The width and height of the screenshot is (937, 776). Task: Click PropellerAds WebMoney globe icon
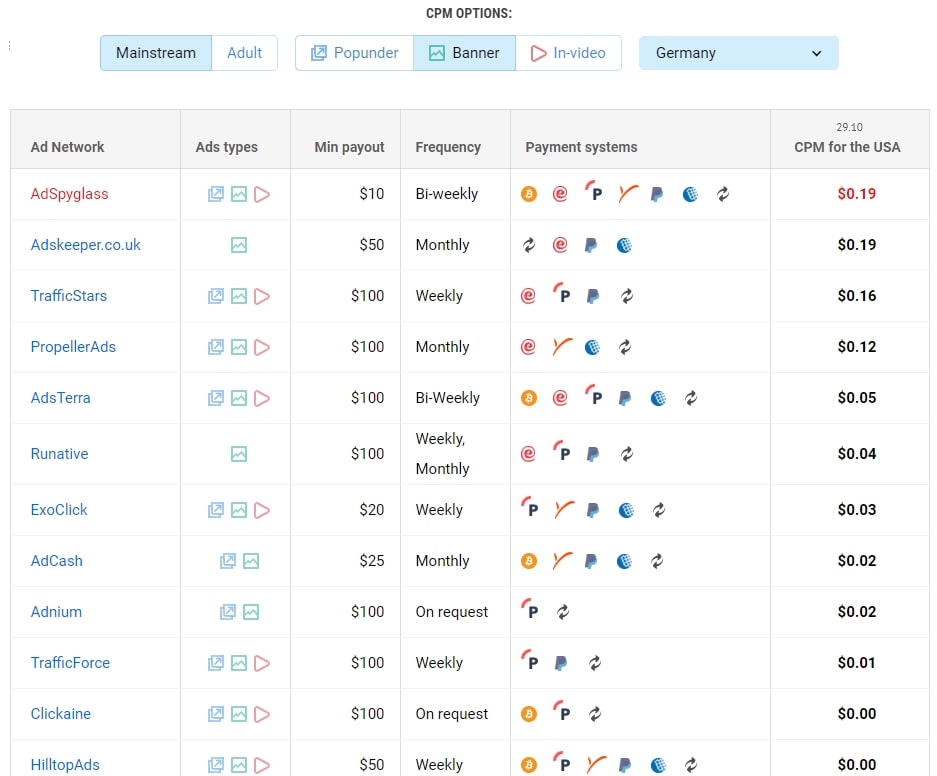click(592, 347)
